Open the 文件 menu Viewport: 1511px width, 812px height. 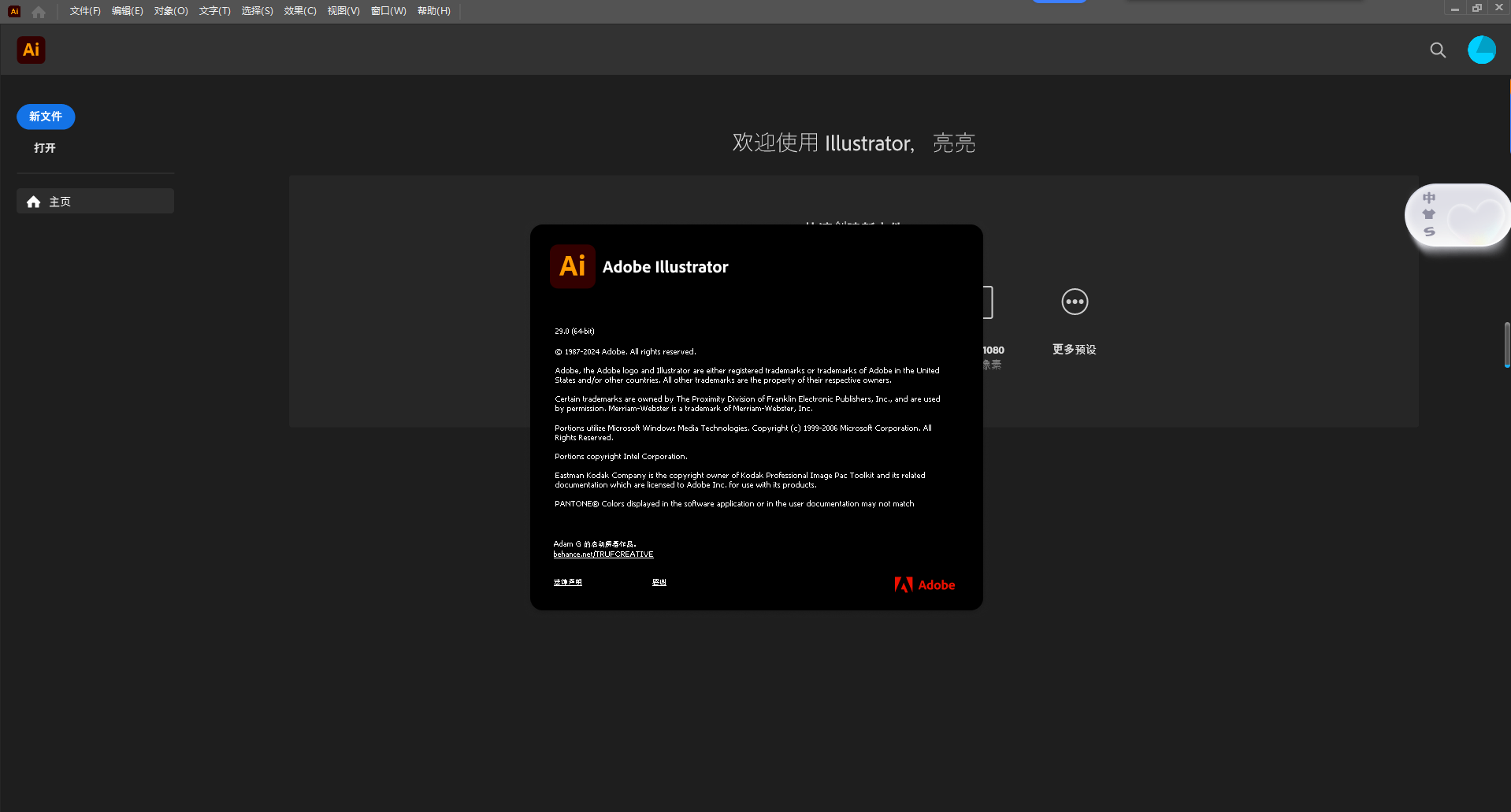84,11
